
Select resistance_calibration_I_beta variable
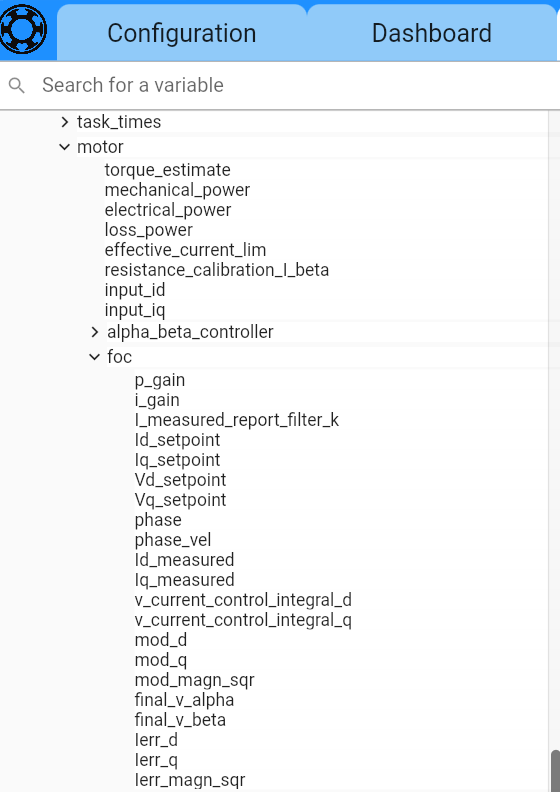click(217, 270)
